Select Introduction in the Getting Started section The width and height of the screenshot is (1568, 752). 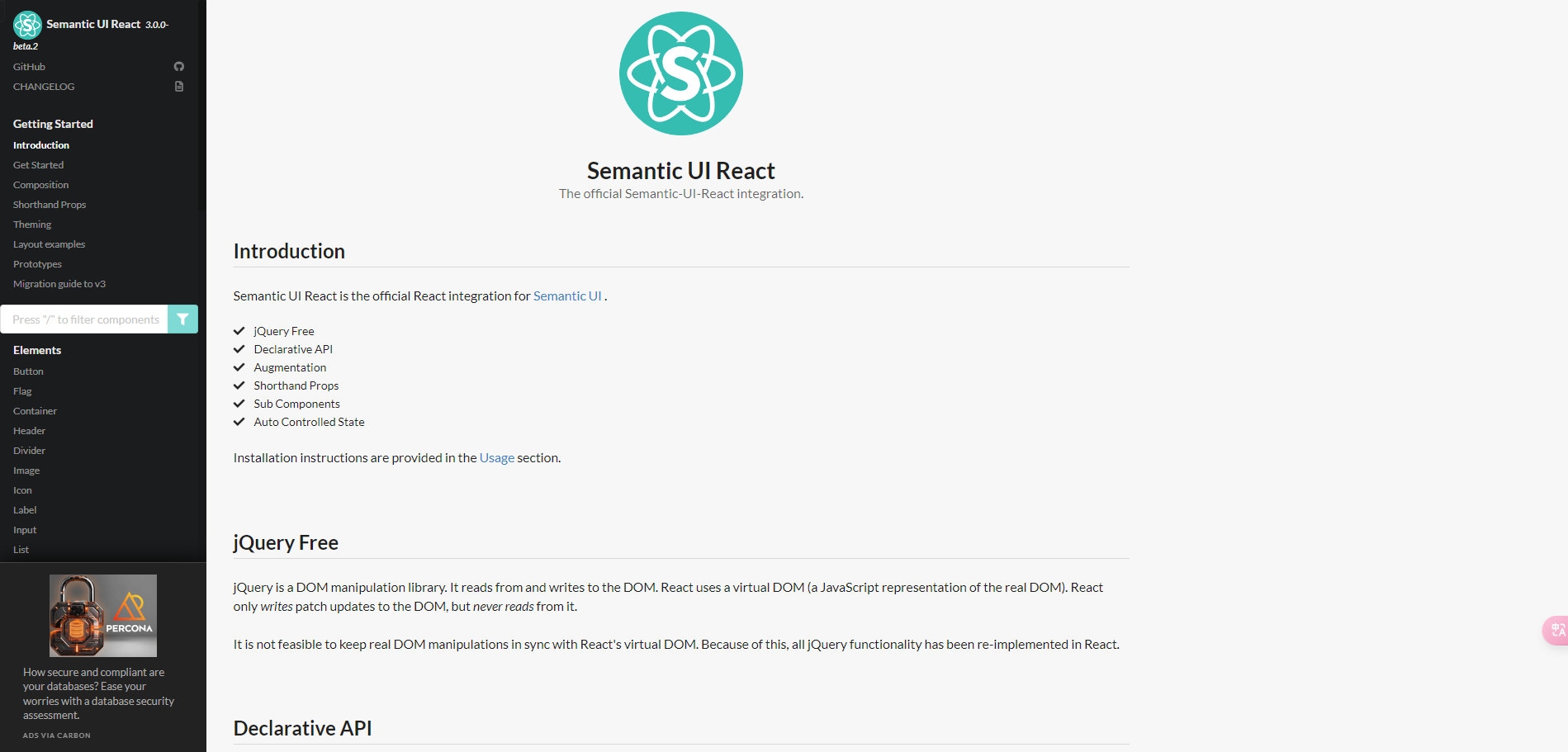point(40,144)
